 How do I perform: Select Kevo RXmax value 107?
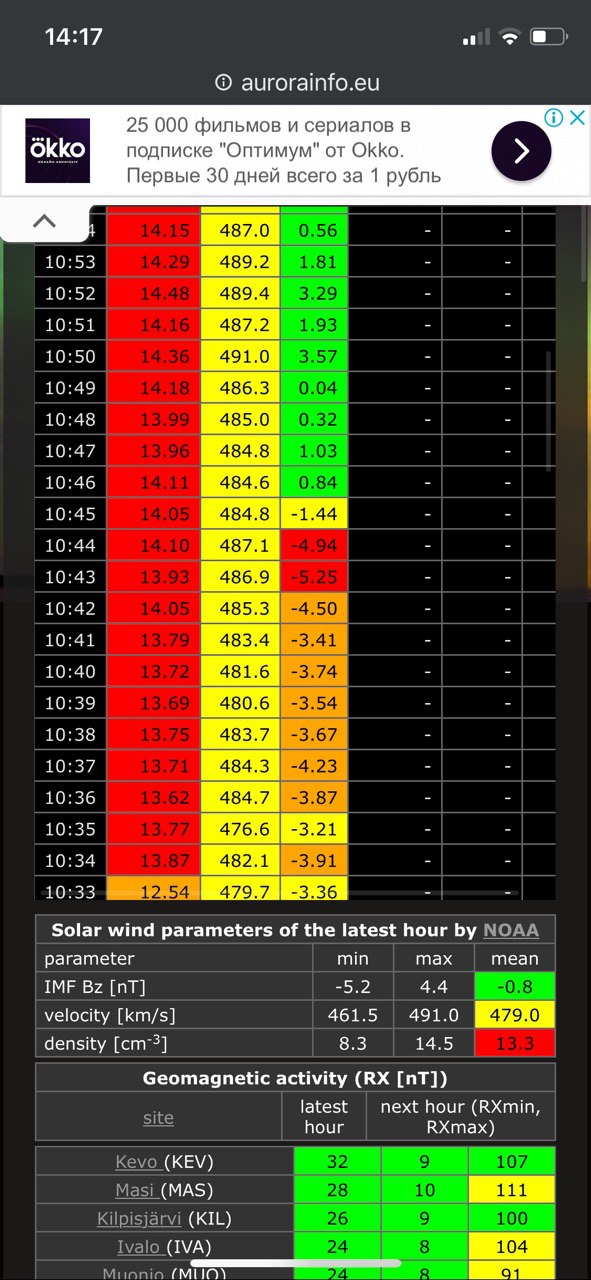(x=512, y=1162)
